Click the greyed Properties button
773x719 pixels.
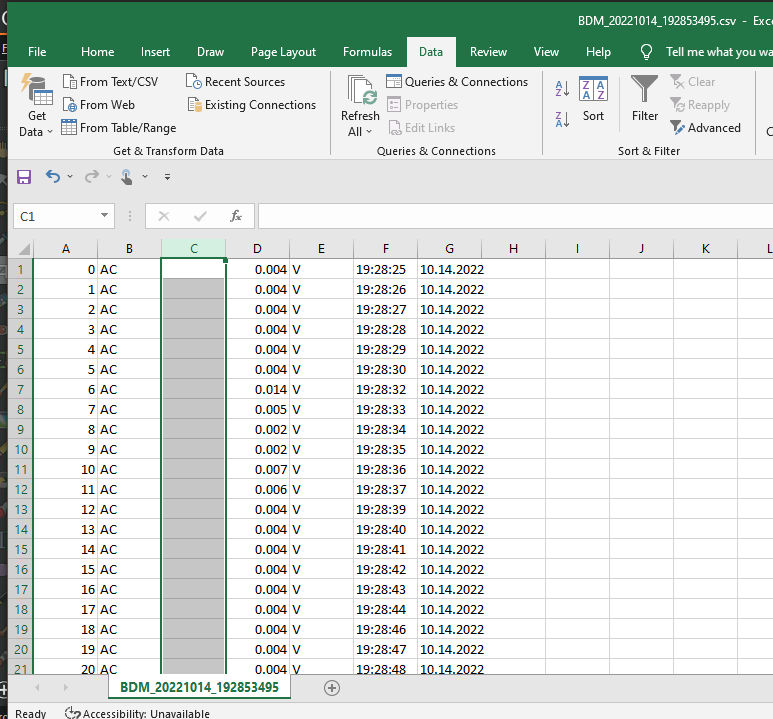tap(422, 105)
